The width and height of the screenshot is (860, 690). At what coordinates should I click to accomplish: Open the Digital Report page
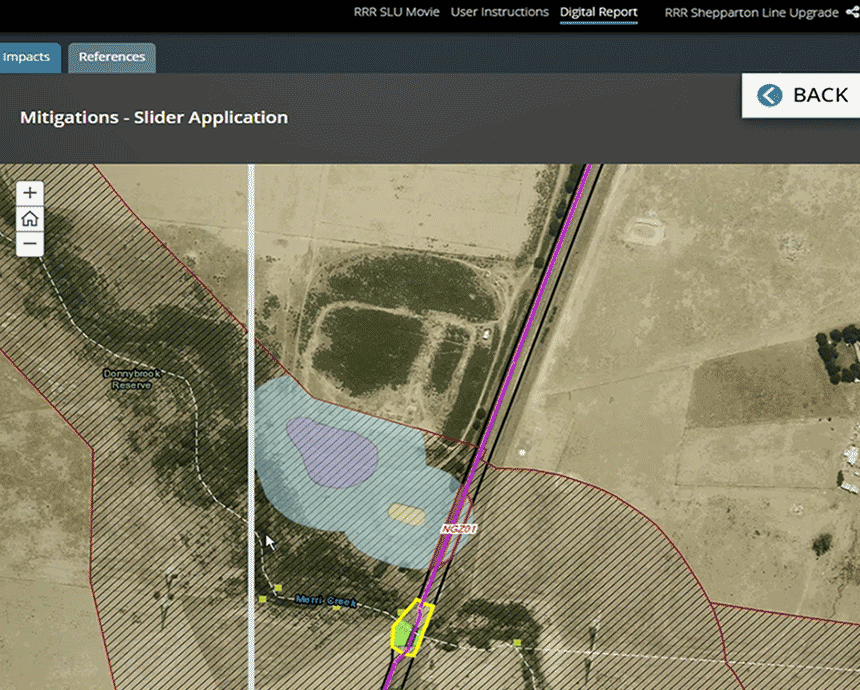pos(598,12)
